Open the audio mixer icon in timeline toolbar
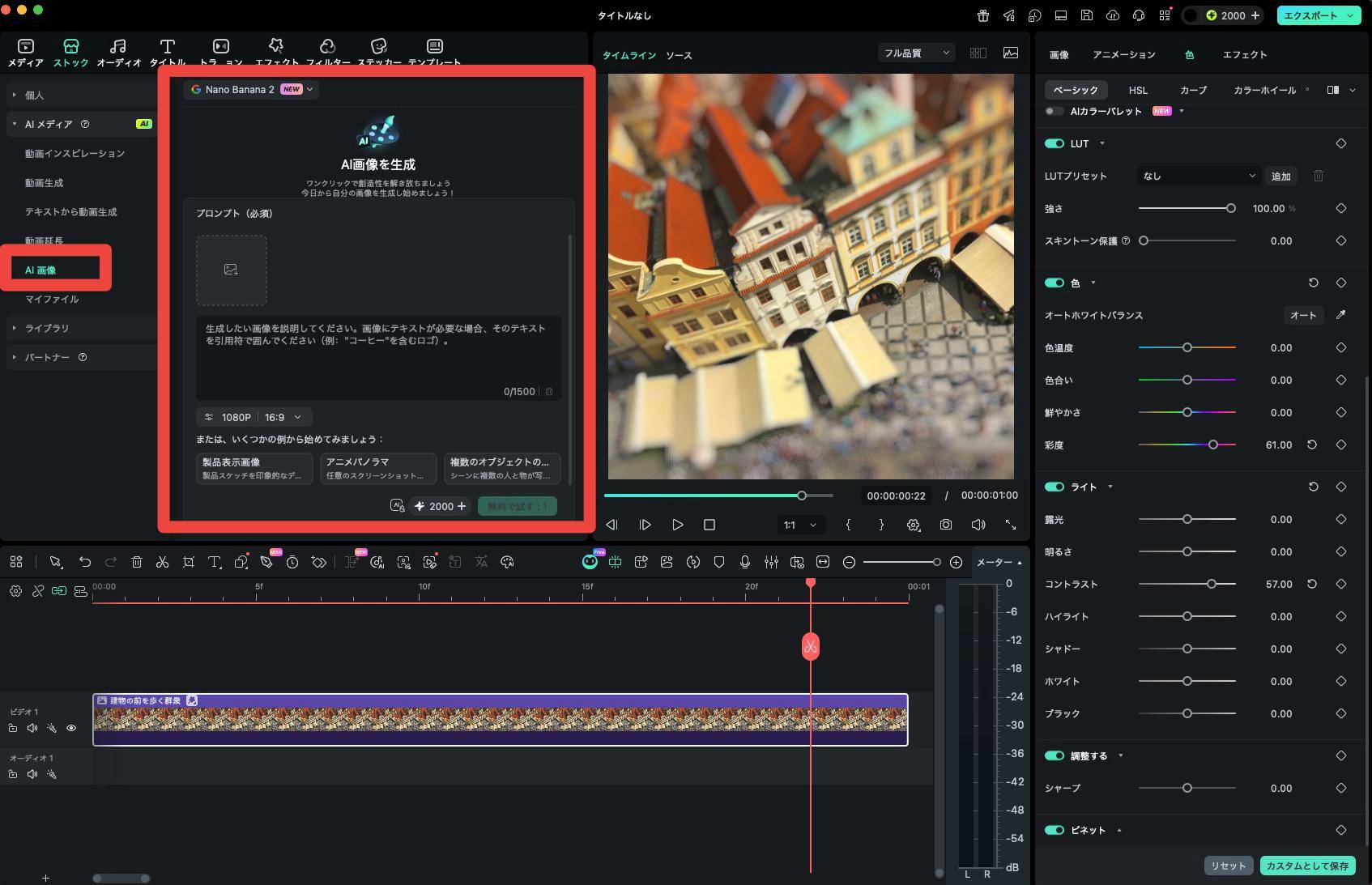Viewport: 1372px width, 885px height. pyautogui.click(x=771, y=562)
